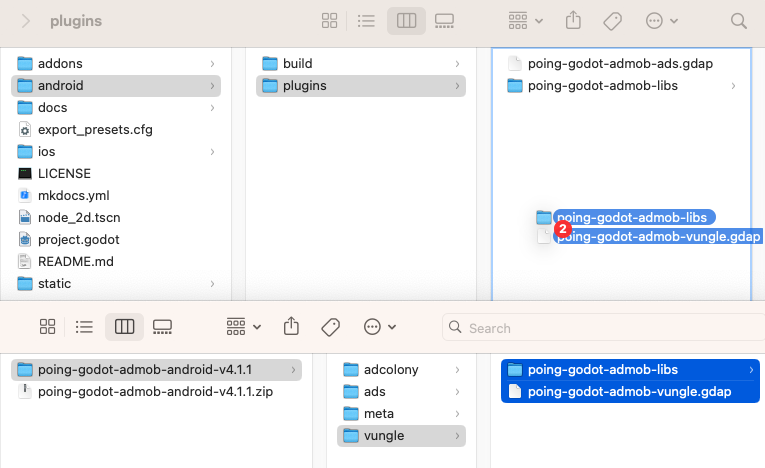Select poing-godot-admob-ads.gdap file
This screenshot has height=468, width=765.
coord(621,63)
